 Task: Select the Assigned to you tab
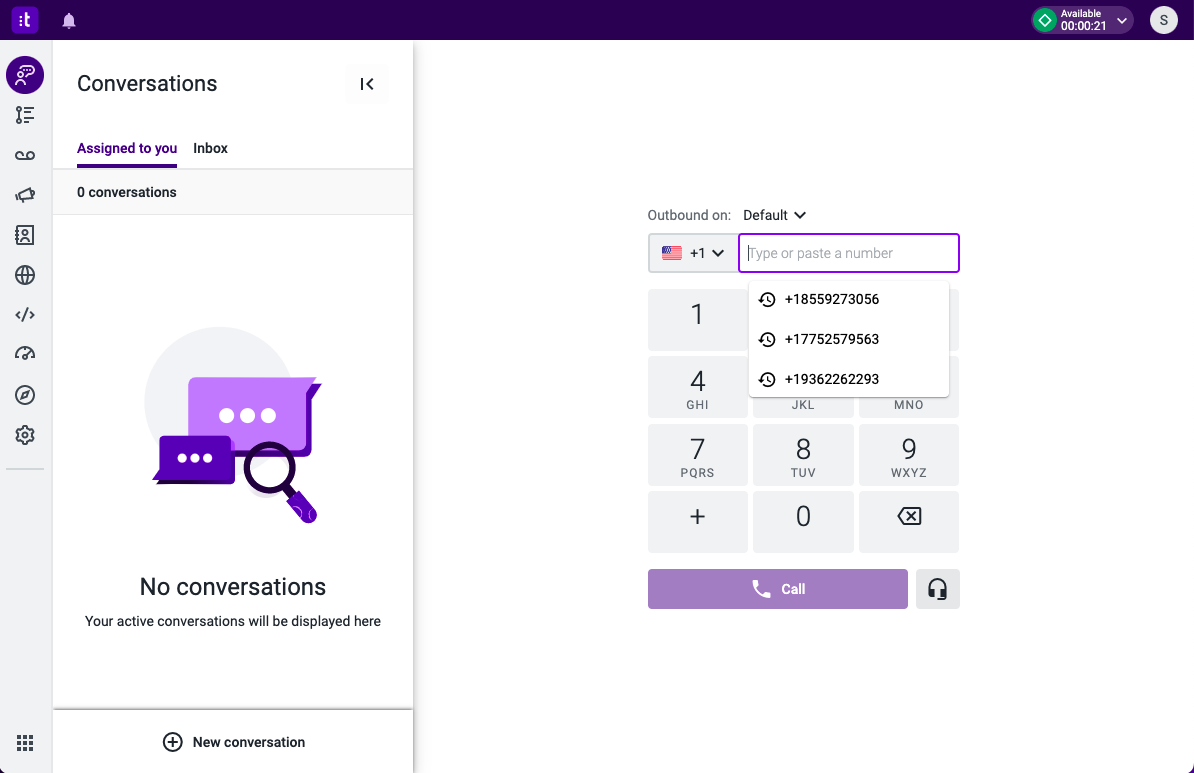tap(127, 149)
